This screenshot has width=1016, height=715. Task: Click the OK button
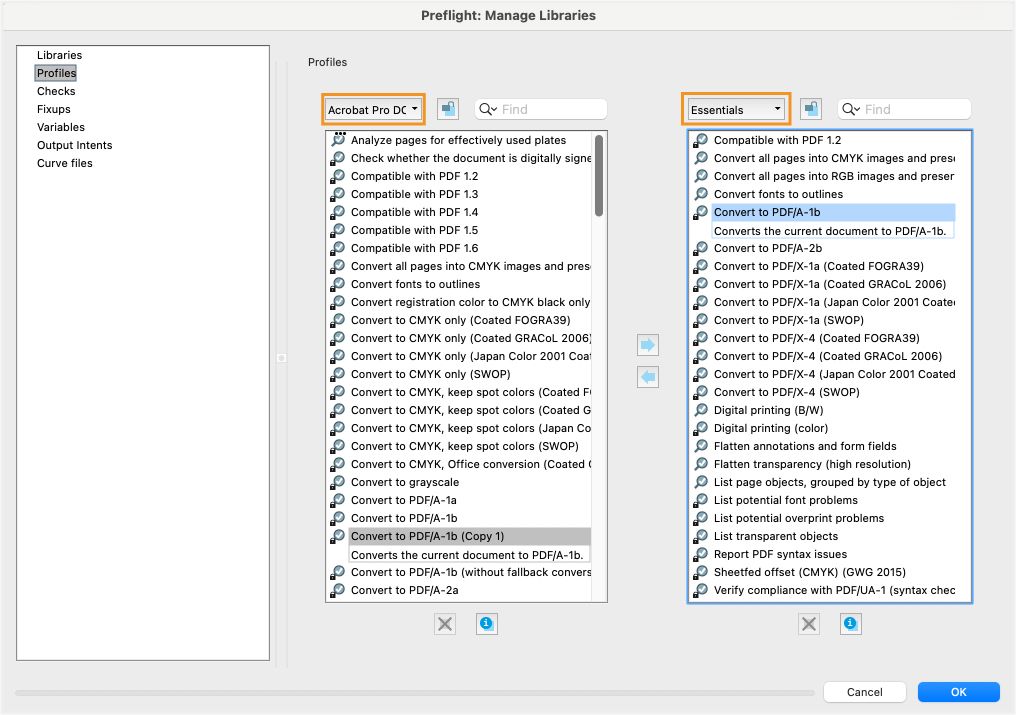[957, 692]
